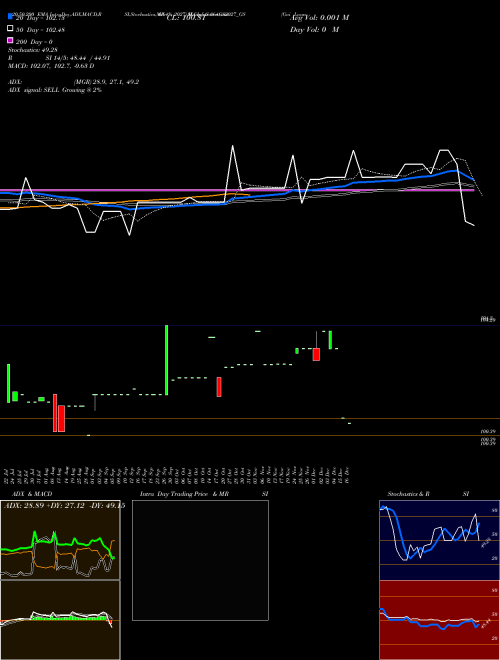This screenshot has height=660, width=500.
Task: Open the 'ADX & MACD' panel title
Action: tap(32, 494)
